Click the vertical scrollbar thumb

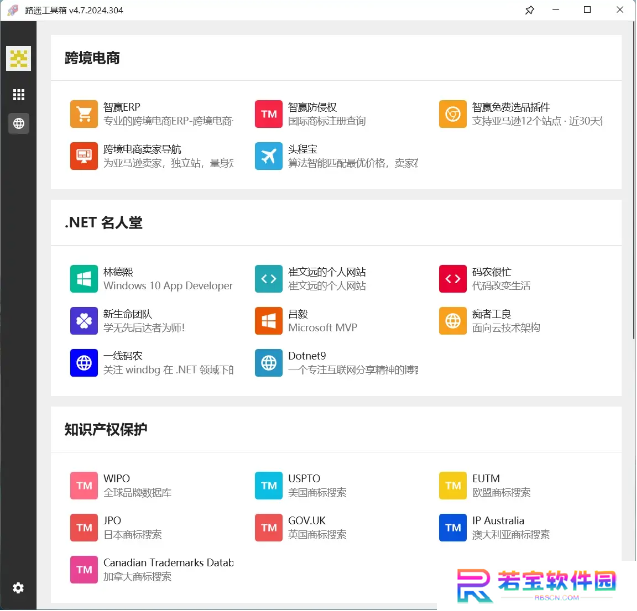(x=633, y=181)
